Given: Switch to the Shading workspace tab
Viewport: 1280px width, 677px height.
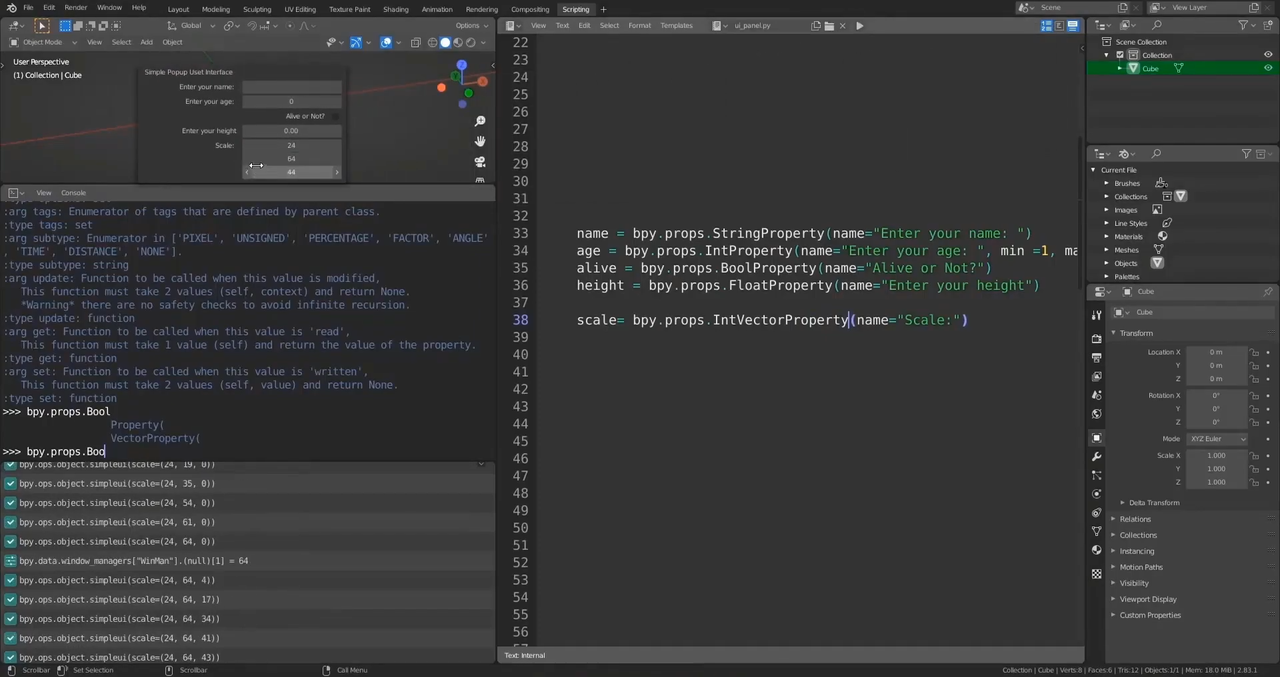Looking at the screenshot, I should click(396, 9).
